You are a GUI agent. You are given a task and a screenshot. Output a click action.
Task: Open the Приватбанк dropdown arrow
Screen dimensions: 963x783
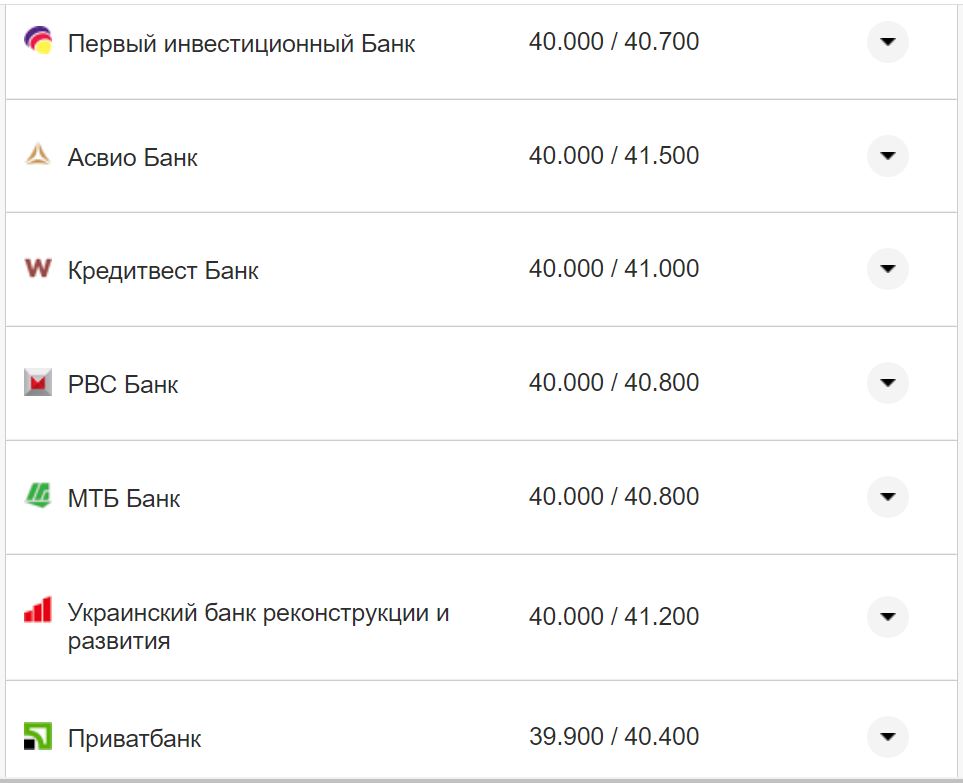pos(887,736)
